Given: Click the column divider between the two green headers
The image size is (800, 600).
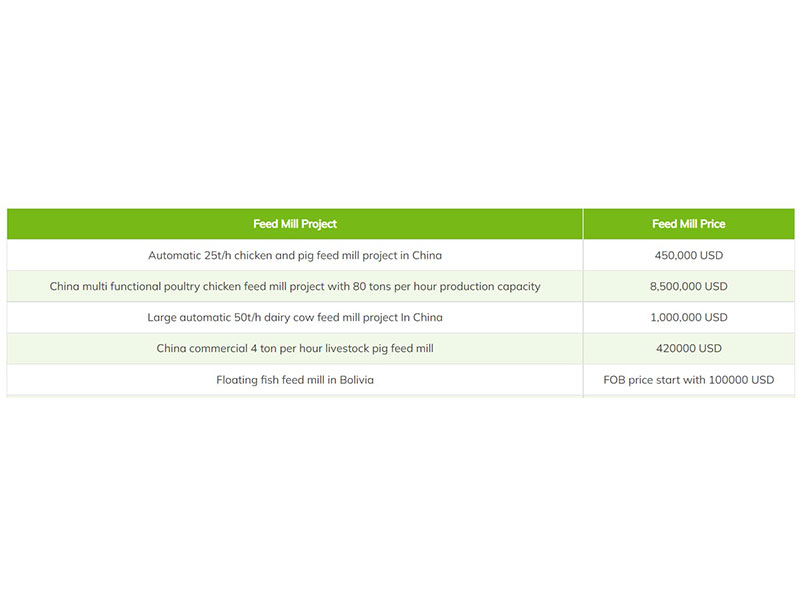Looking at the screenshot, I should (x=583, y=224).
